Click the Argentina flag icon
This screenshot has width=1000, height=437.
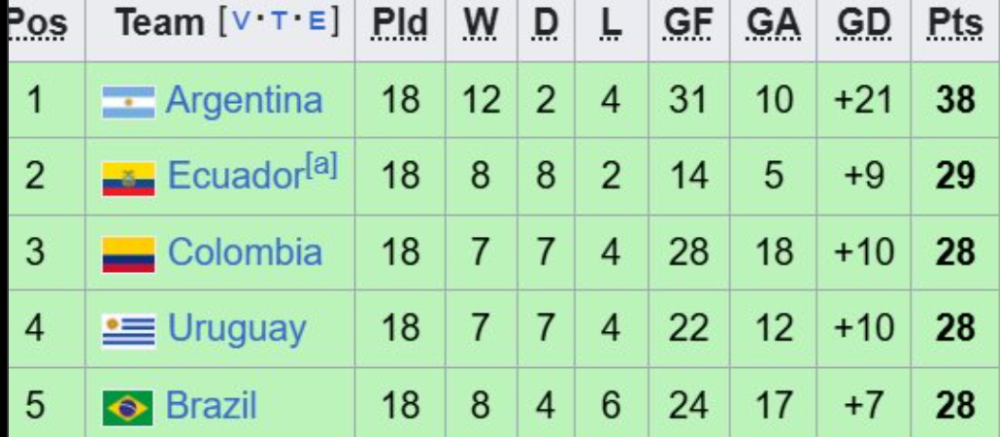pyautogui.click(x=128, y=101)
